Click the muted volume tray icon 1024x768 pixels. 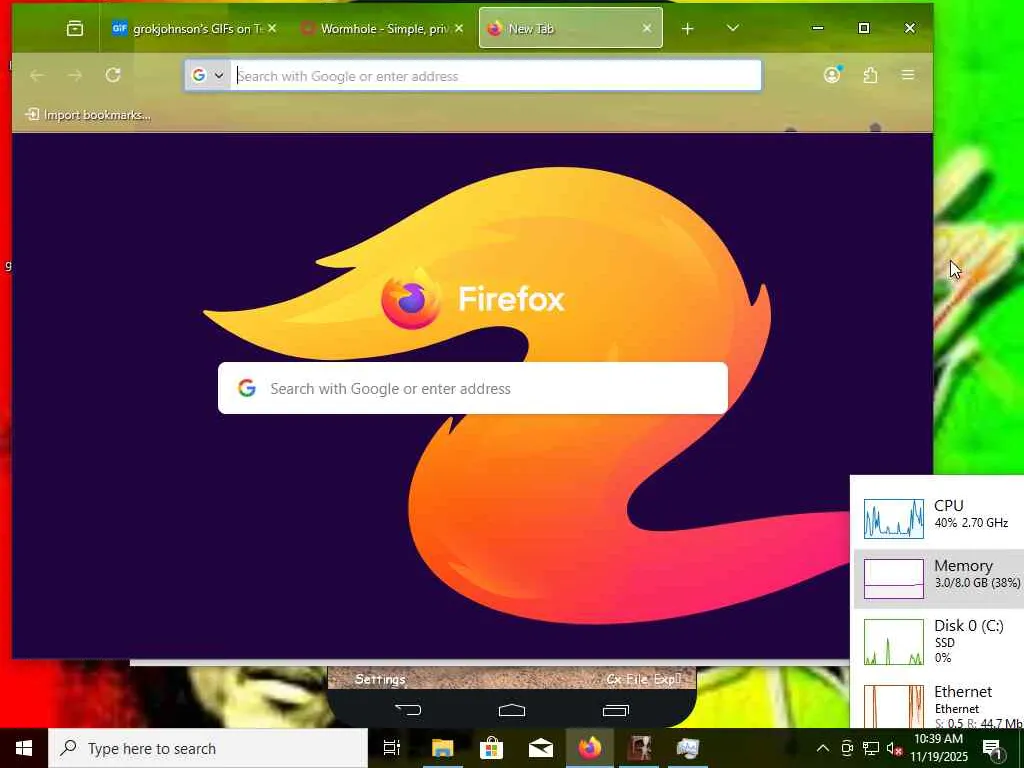point(894,748)
